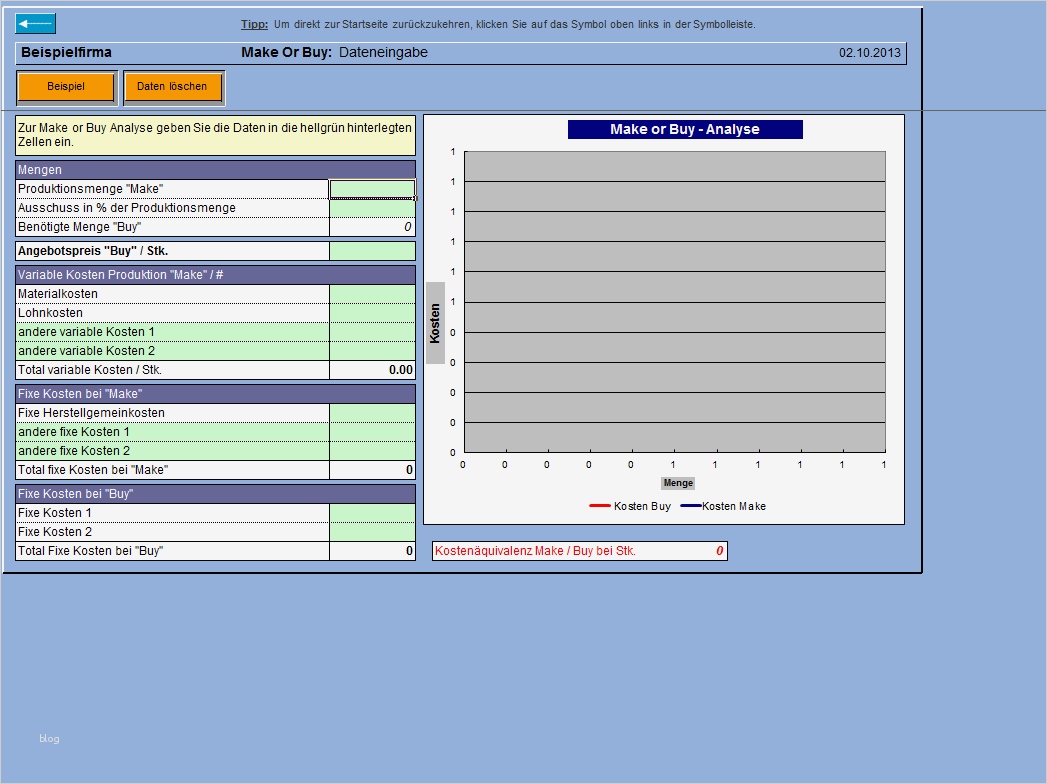Click the Fixe Kosten 2 input cell
Image resolution: width=1047 pixels, height=784 pixels.
pos(372,531)
